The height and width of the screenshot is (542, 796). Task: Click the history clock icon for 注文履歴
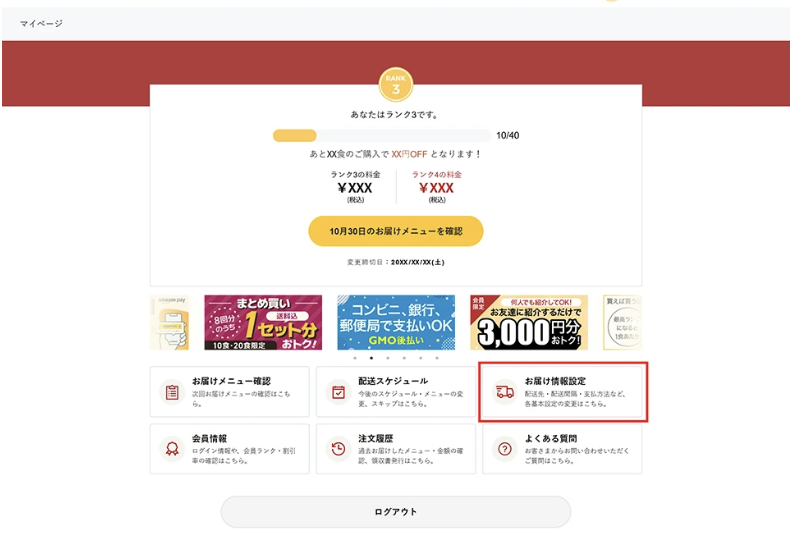tap(339, 449)
